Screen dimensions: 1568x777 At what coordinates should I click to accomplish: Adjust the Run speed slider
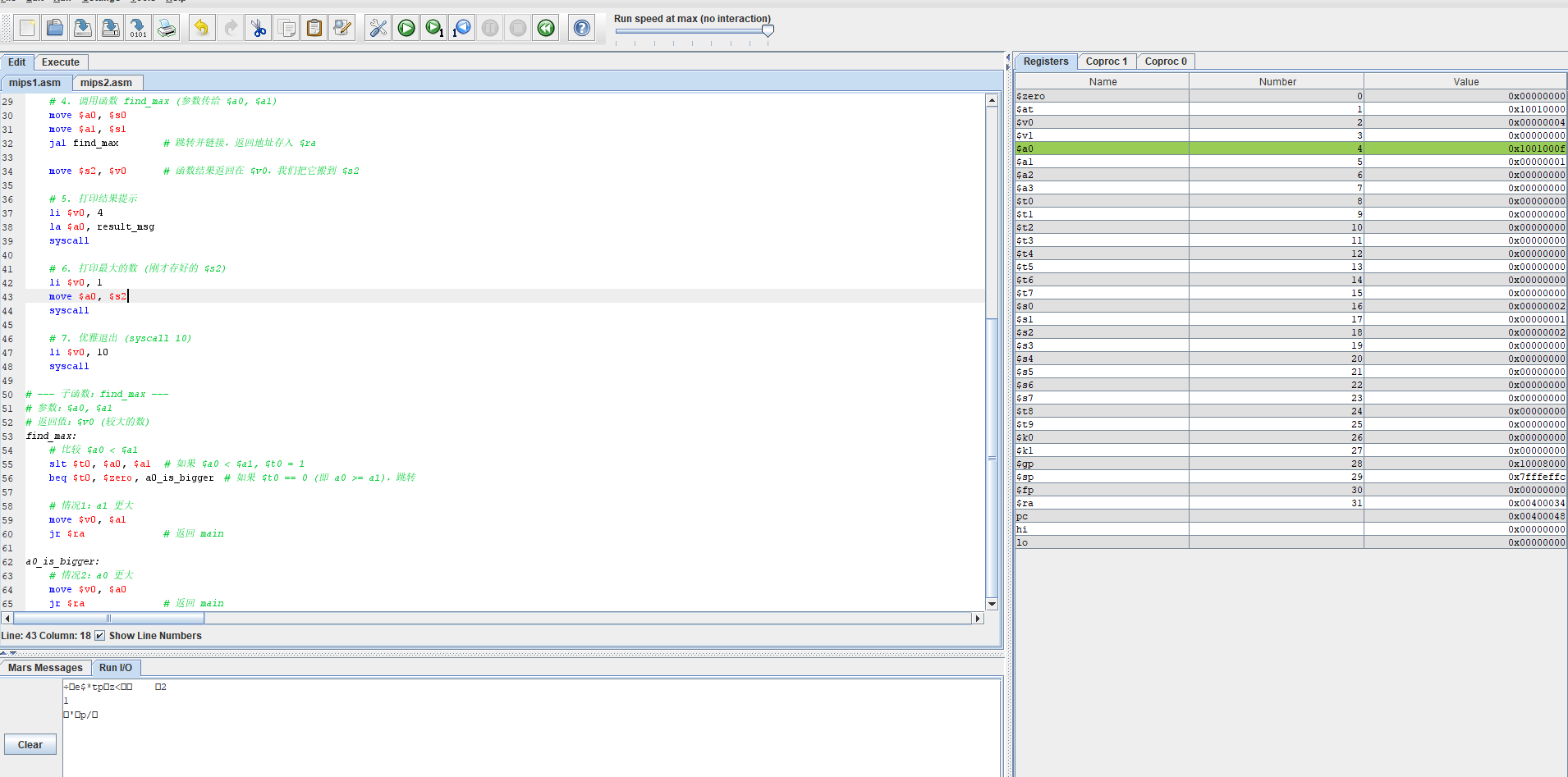click(768, 31)
